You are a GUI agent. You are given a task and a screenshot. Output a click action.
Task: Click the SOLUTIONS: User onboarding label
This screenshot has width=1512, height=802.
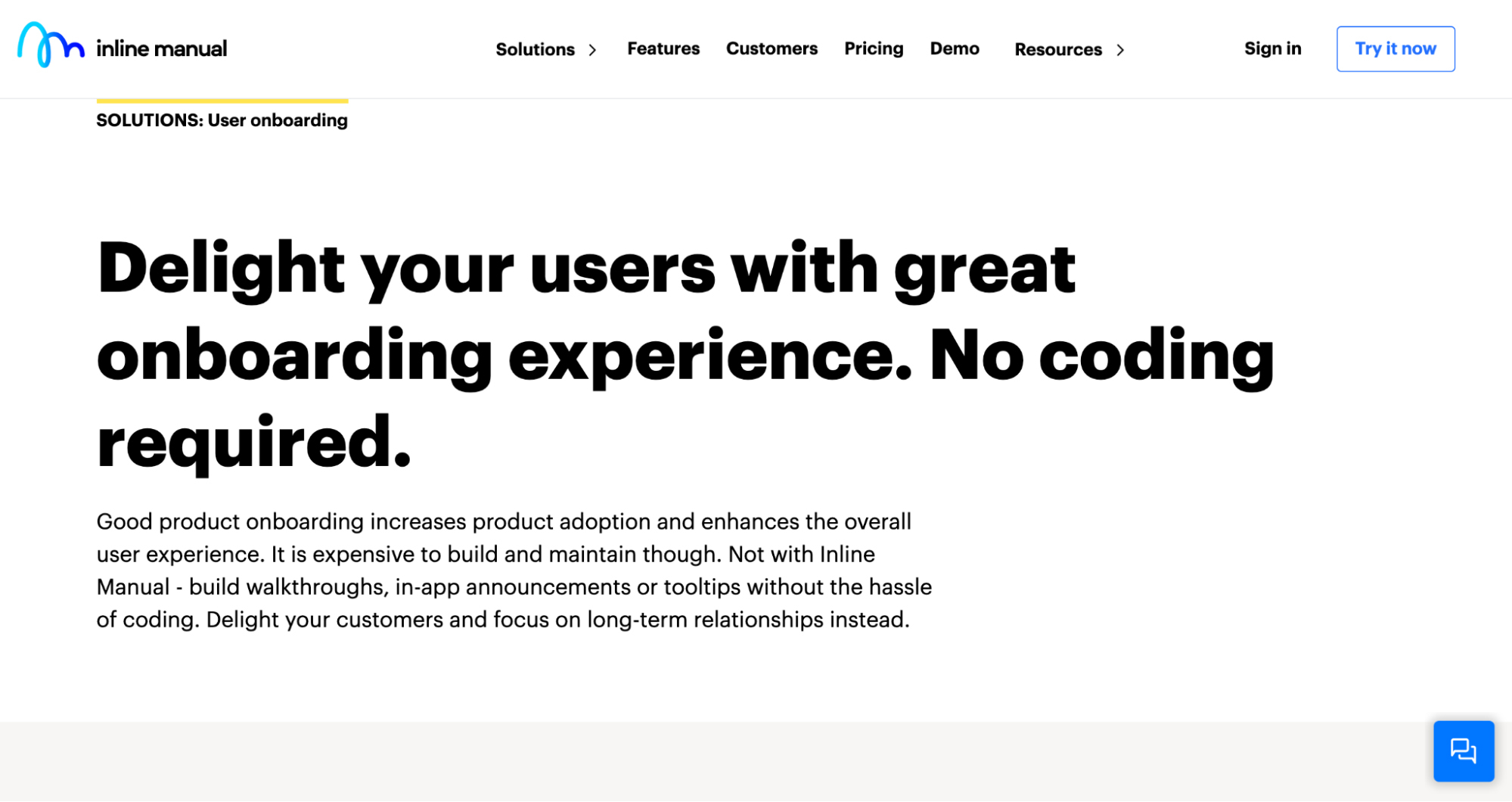[222, 120]
